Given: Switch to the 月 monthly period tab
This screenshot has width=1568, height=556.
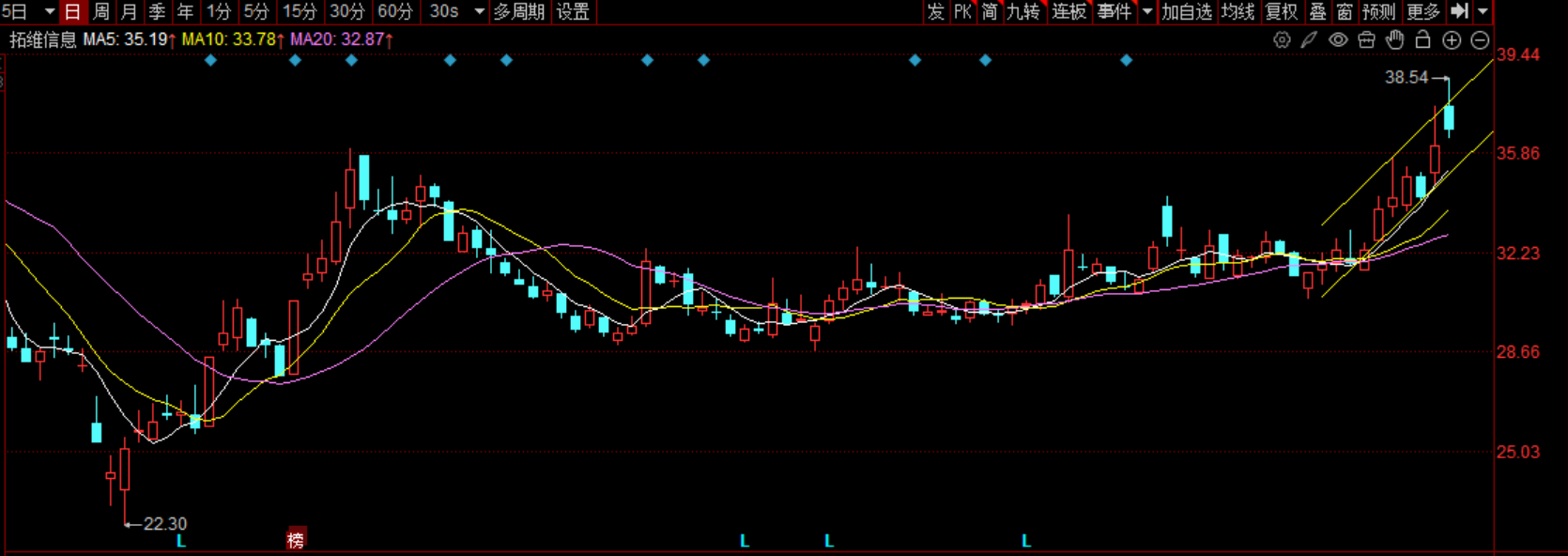Looking at the screenshot, I should 130,11.
